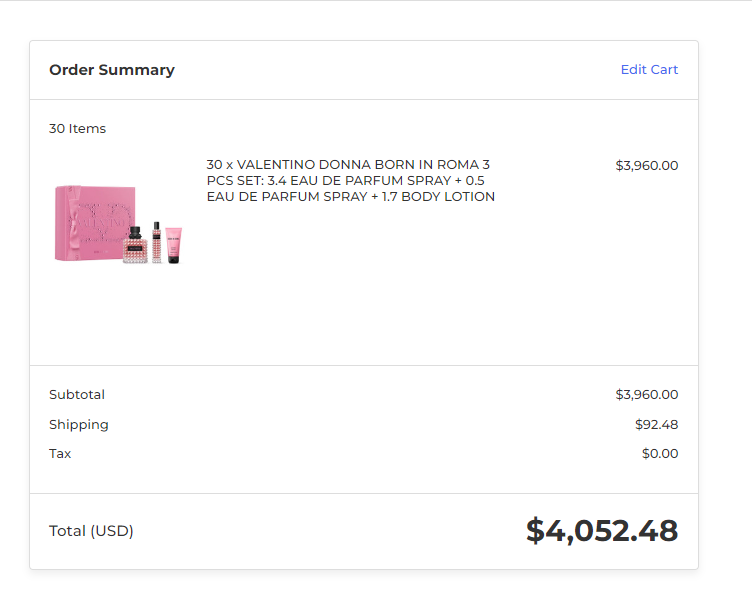Click the Total (USD) label
752x605 pixels.
[91, 531]
